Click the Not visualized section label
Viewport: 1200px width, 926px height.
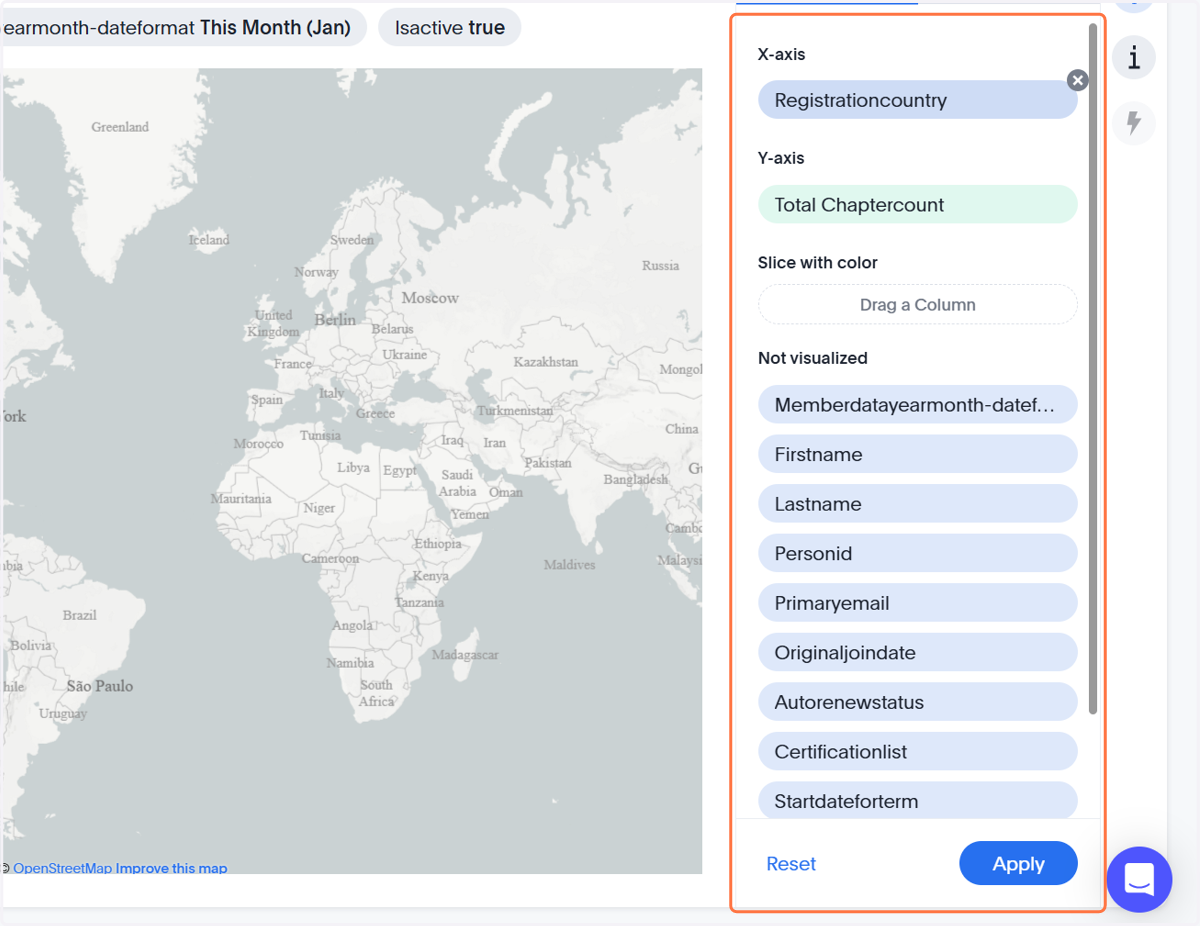pos(812,358)
